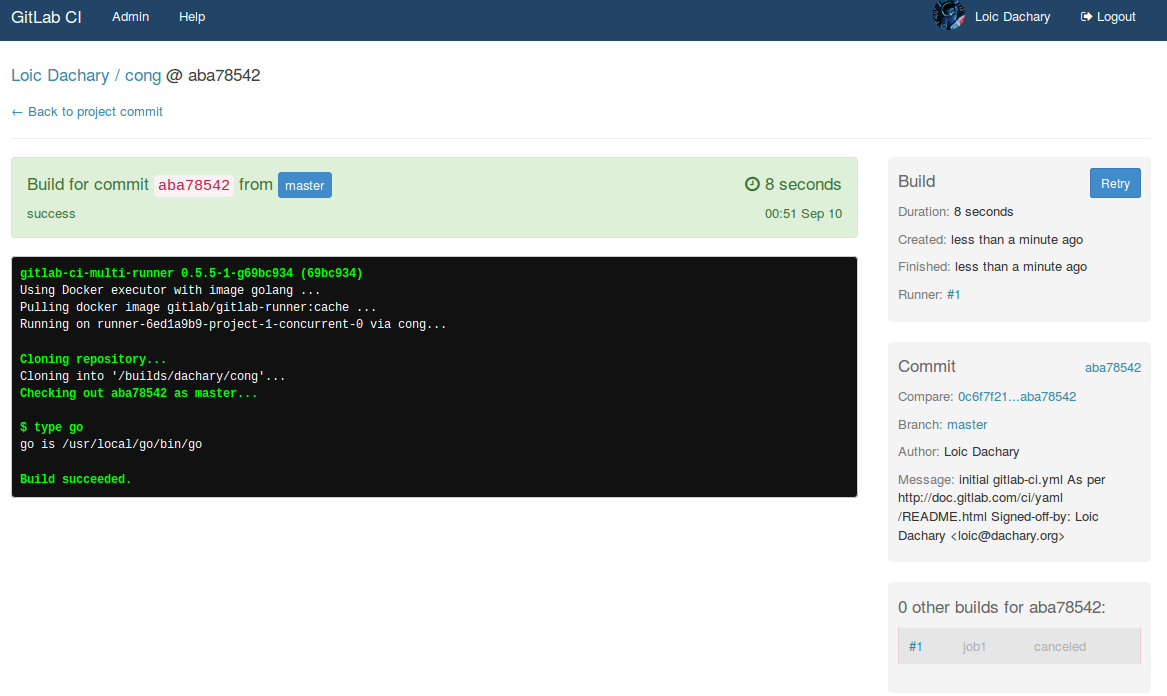Click the job1 entry in the builds table
The image size is (1167, 696).
(974, 646)
